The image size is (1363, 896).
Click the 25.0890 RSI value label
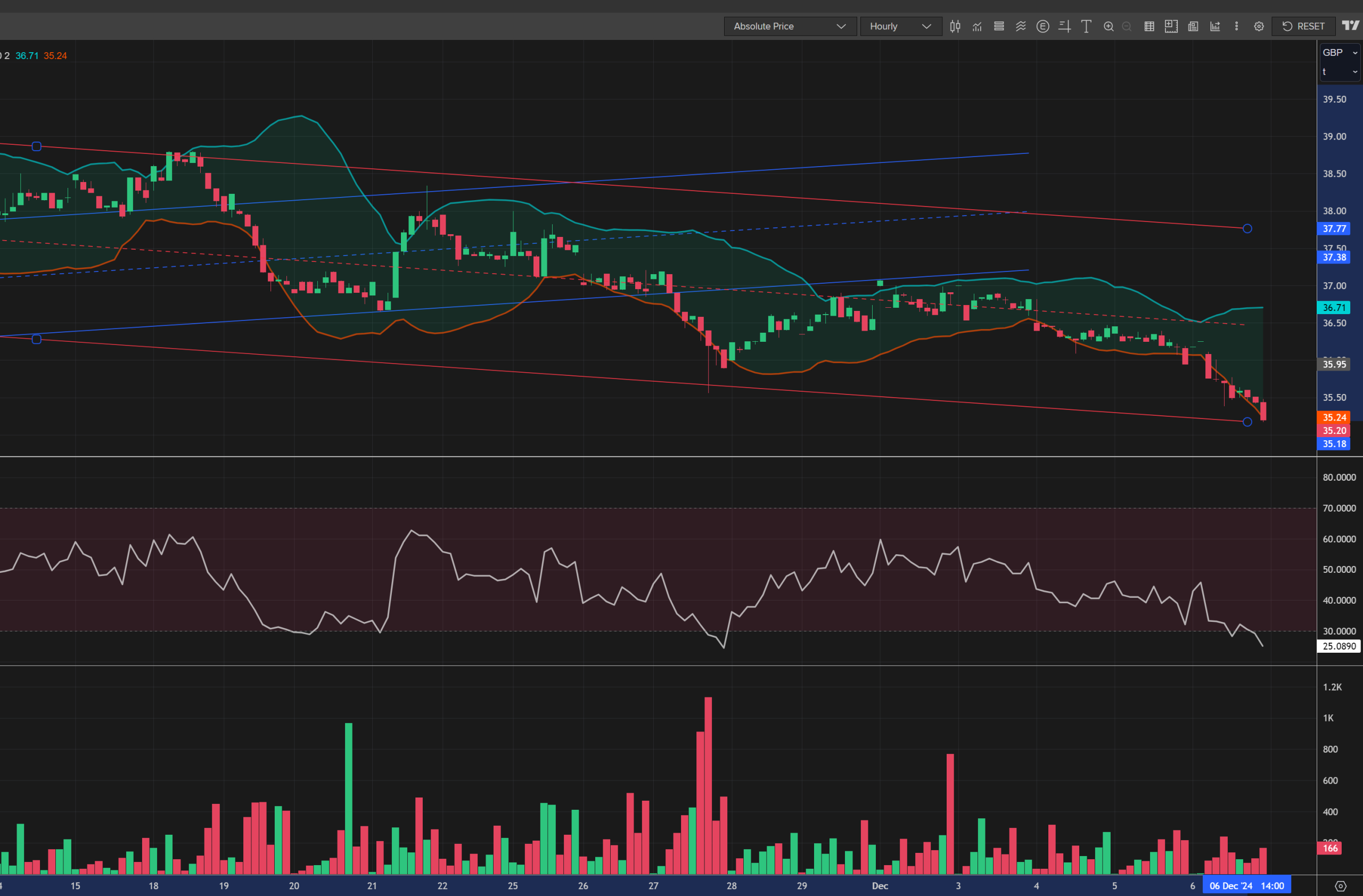coord(1339,646)
